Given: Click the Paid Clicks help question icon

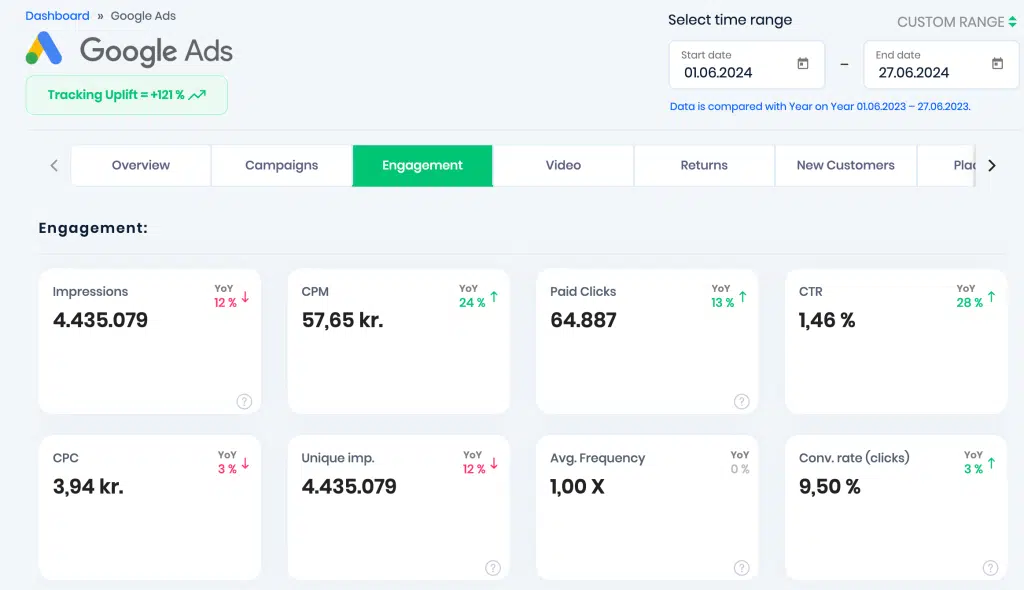Looking at the screenshot, I should click(x=741, y=401).
